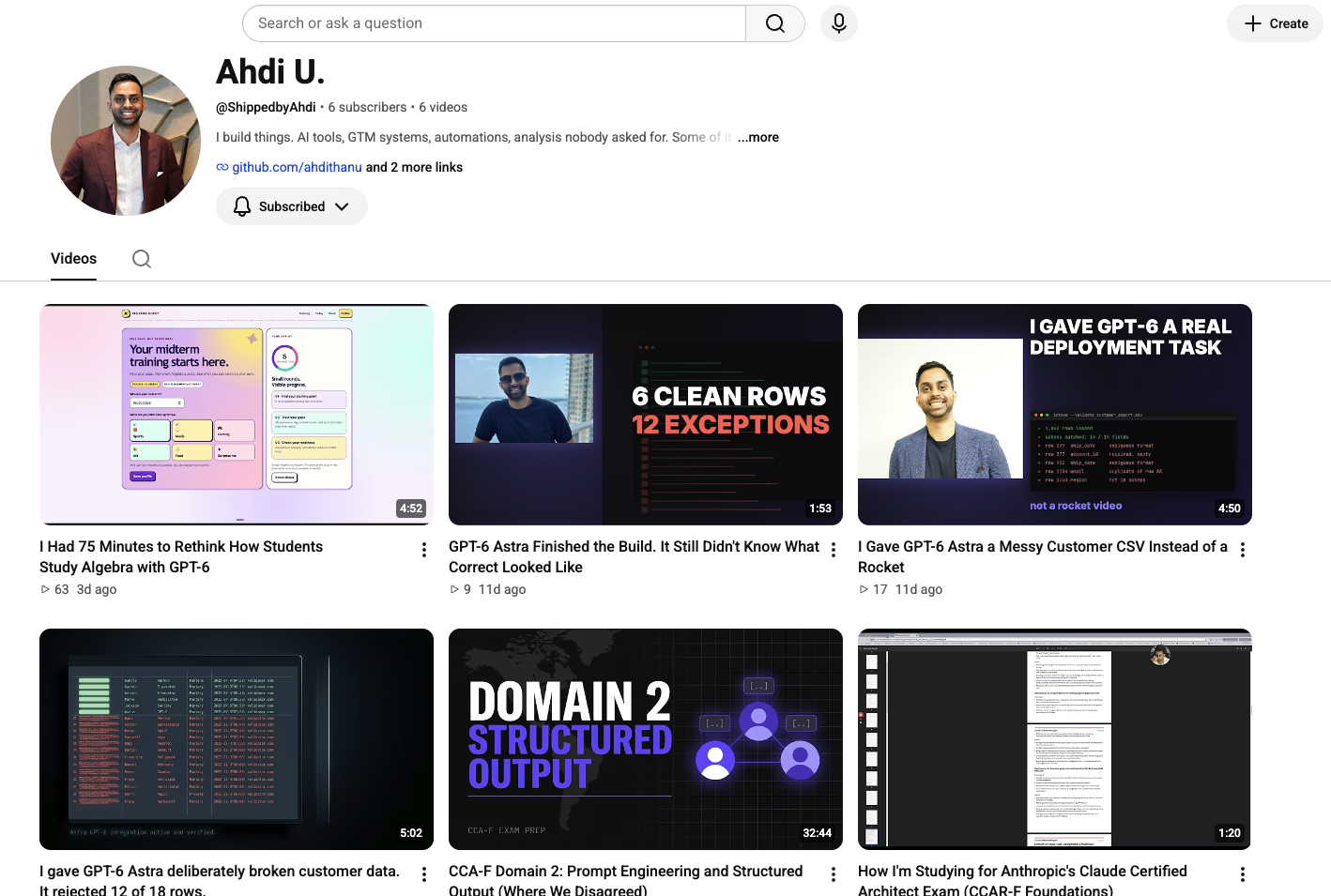Click the 4:52 duration badge
The height and width of the screenshot is (896, 1331).
coord(411,509)
